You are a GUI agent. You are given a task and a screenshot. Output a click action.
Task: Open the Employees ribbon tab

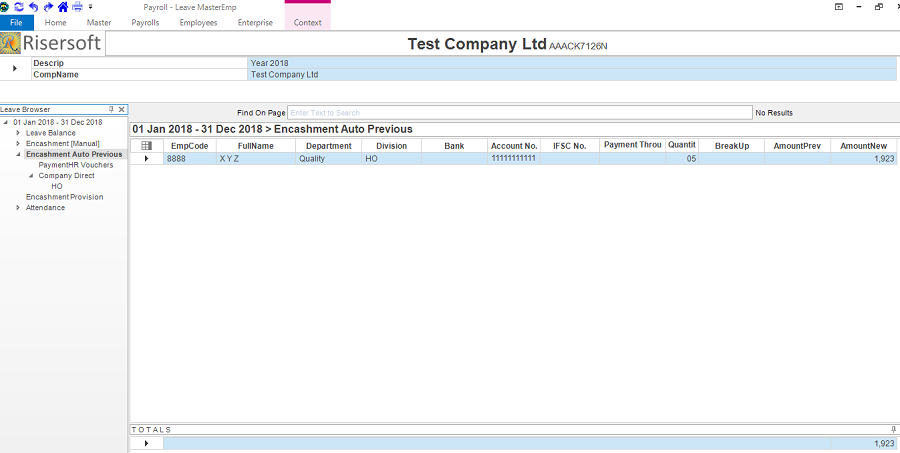pos(198,22)
